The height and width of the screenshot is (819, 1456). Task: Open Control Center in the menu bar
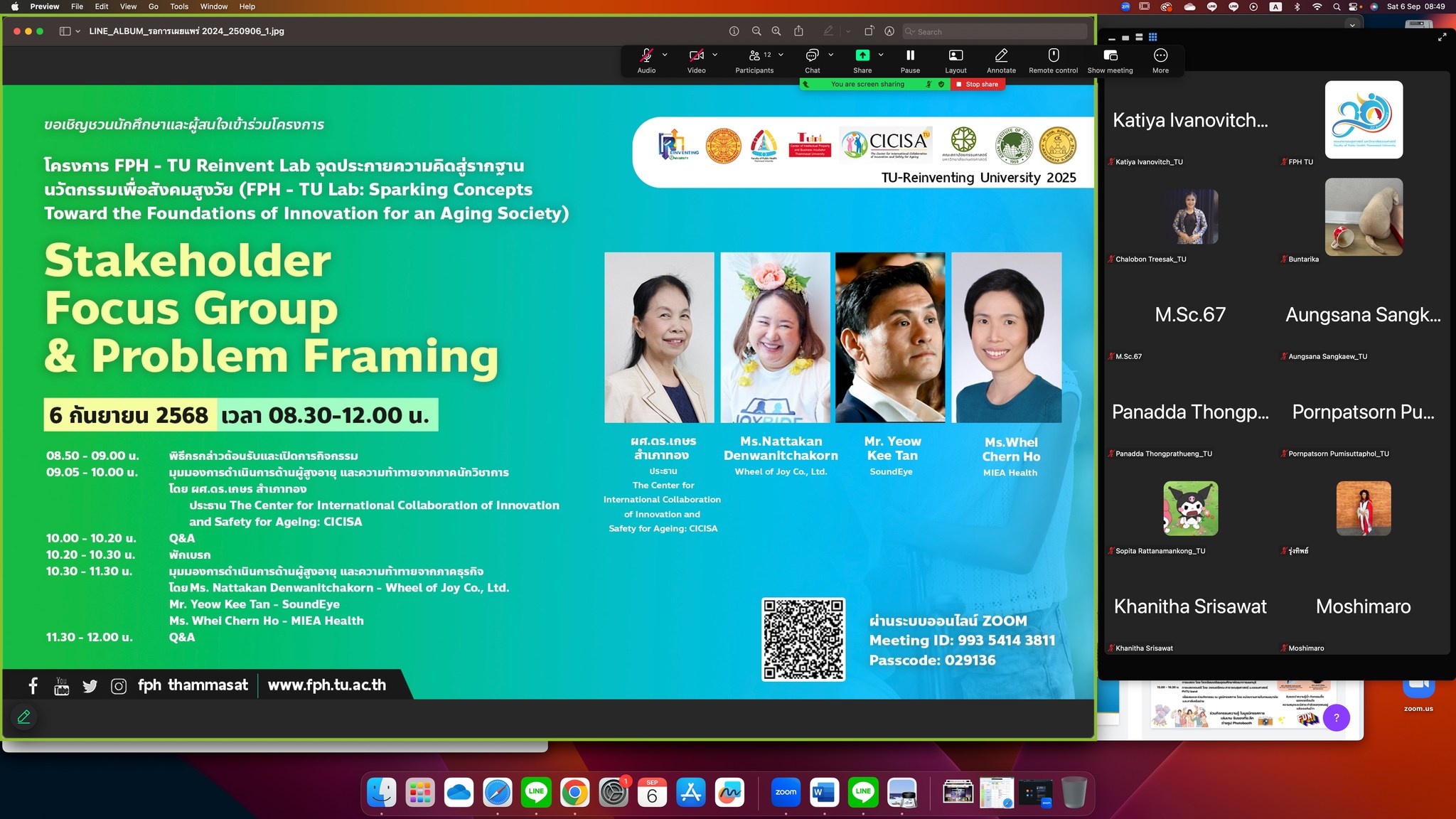1354,6
